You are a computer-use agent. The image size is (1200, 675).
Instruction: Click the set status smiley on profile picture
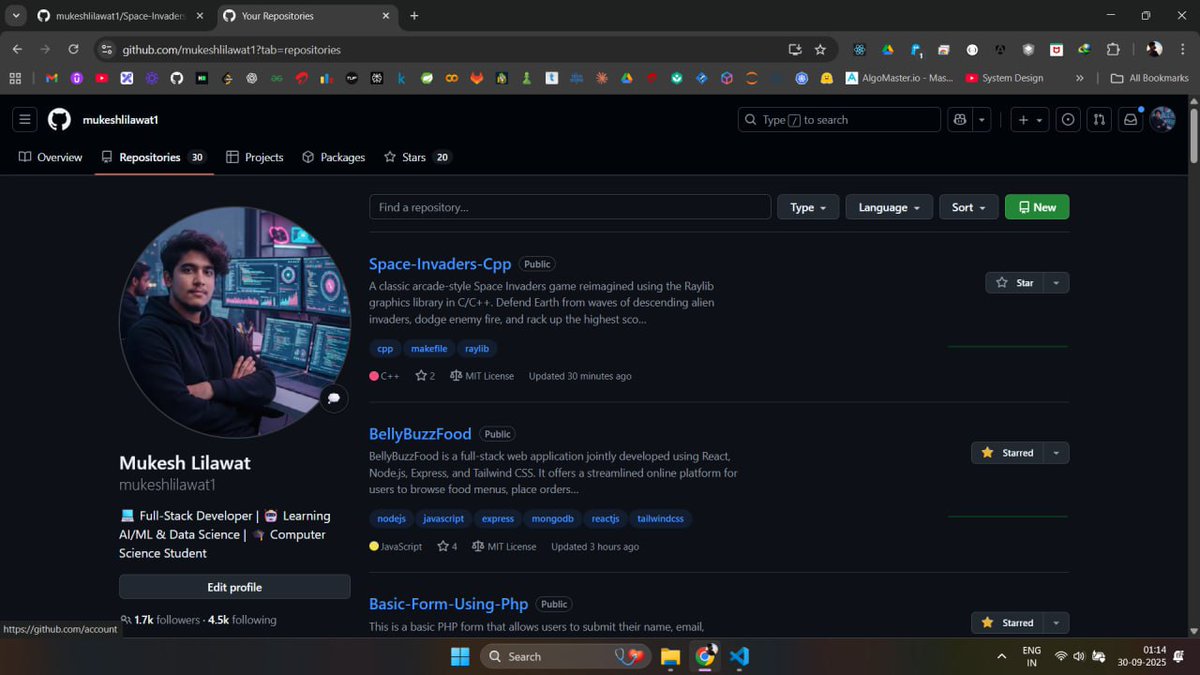tap(333, 397)
